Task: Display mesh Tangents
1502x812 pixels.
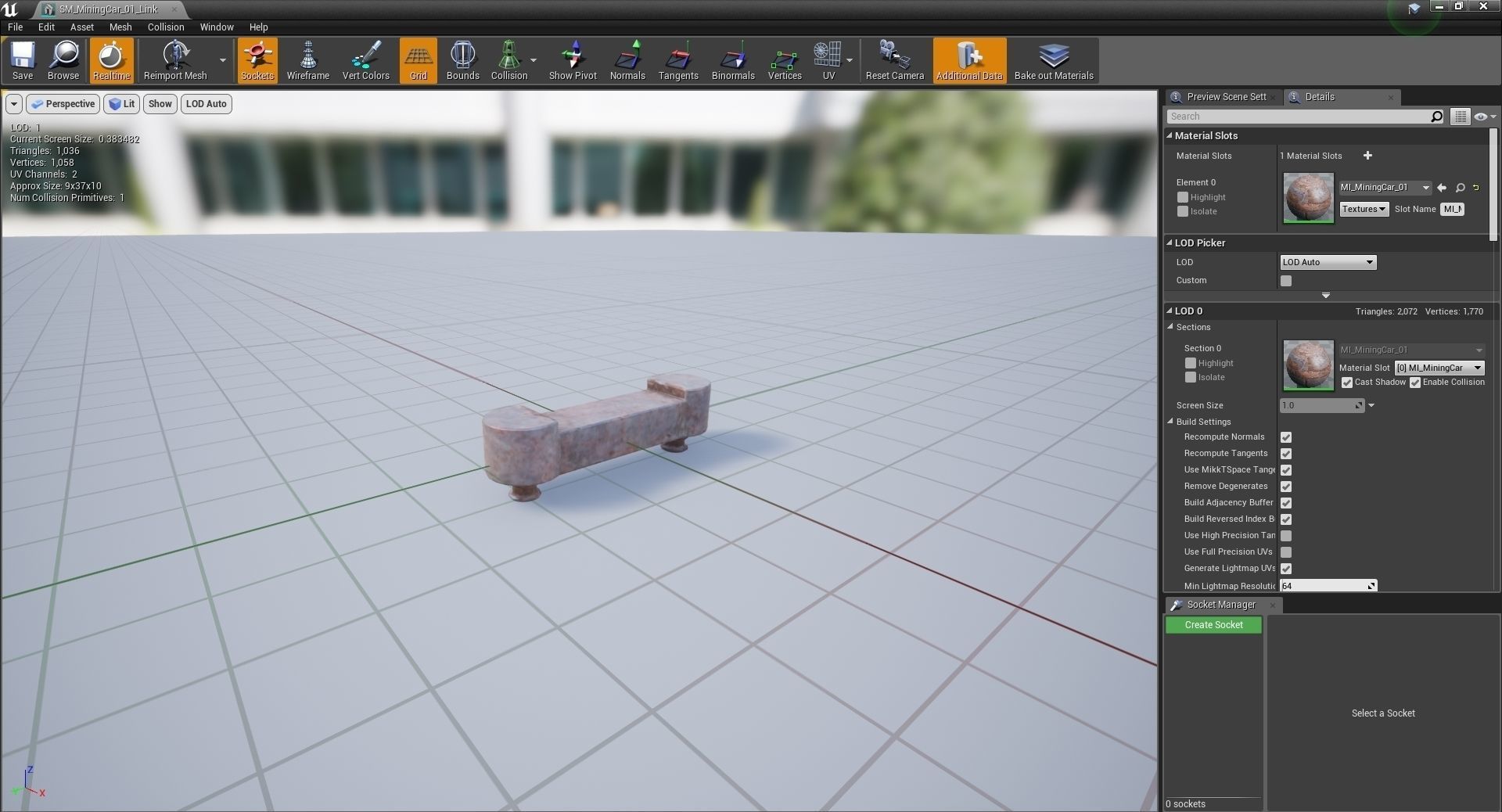Action: (x=678, y=60)
